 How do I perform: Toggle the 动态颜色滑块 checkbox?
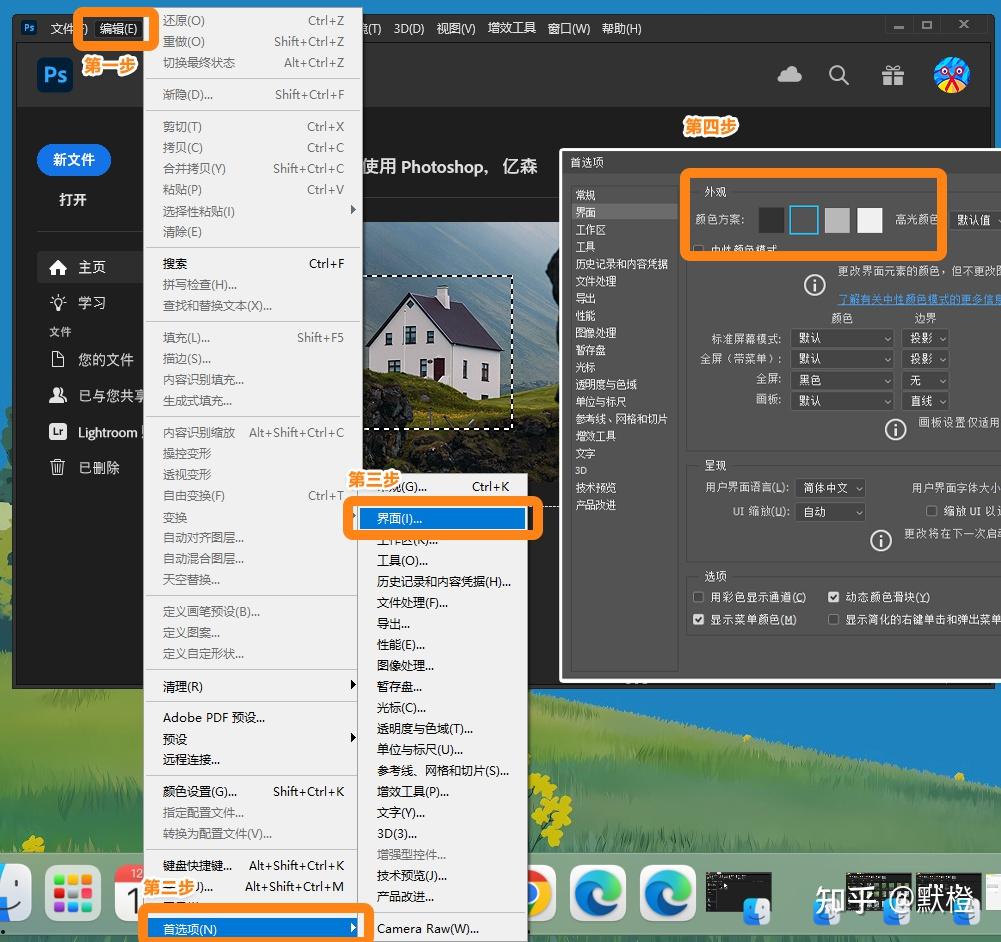[x=833, y=597]
